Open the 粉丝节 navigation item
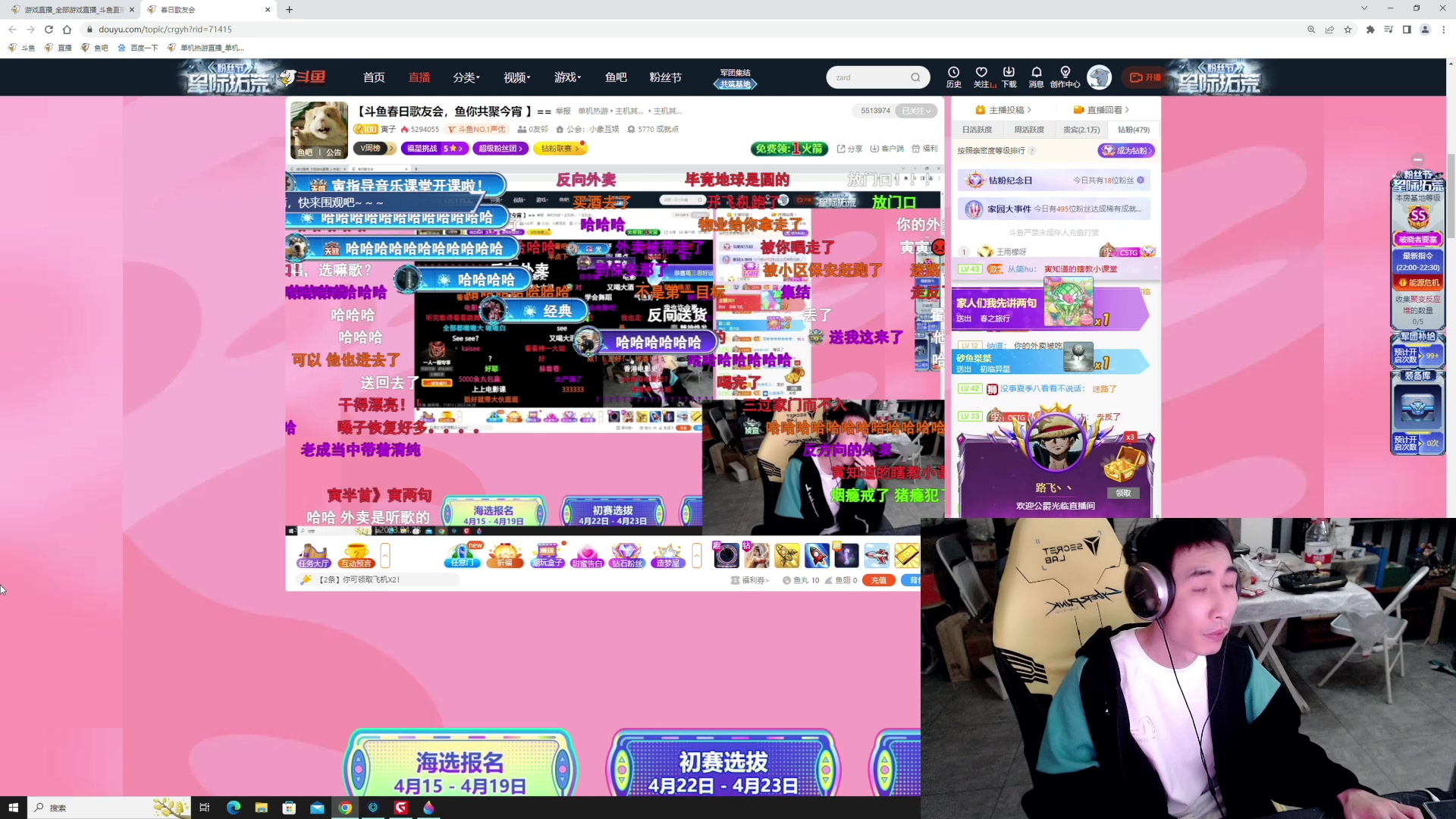The width and height of the screenshot is (1456, 819). (665, 77)
